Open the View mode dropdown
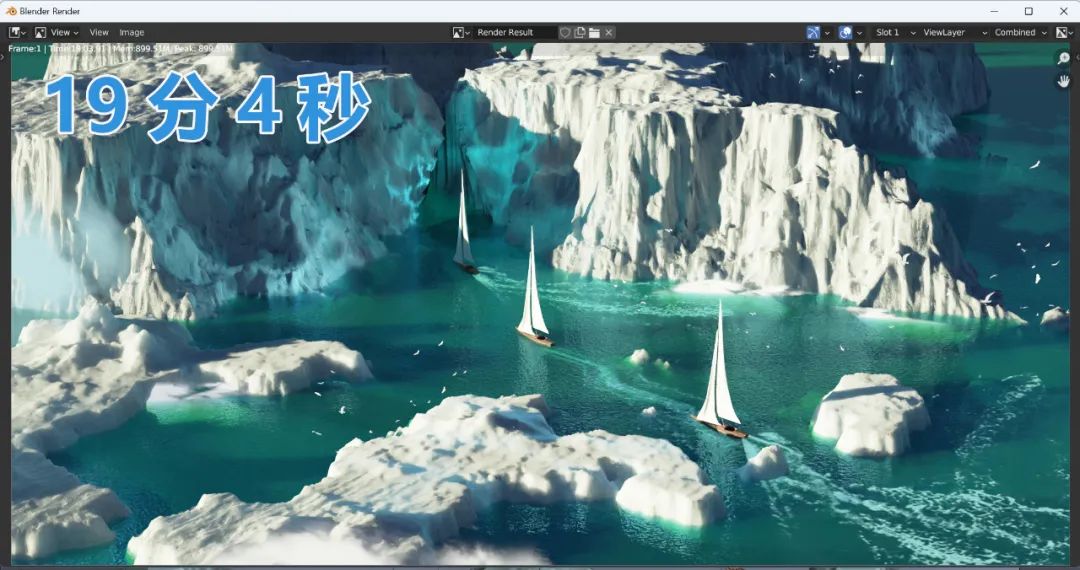The image size is (1080, 570). coord(56,32)
